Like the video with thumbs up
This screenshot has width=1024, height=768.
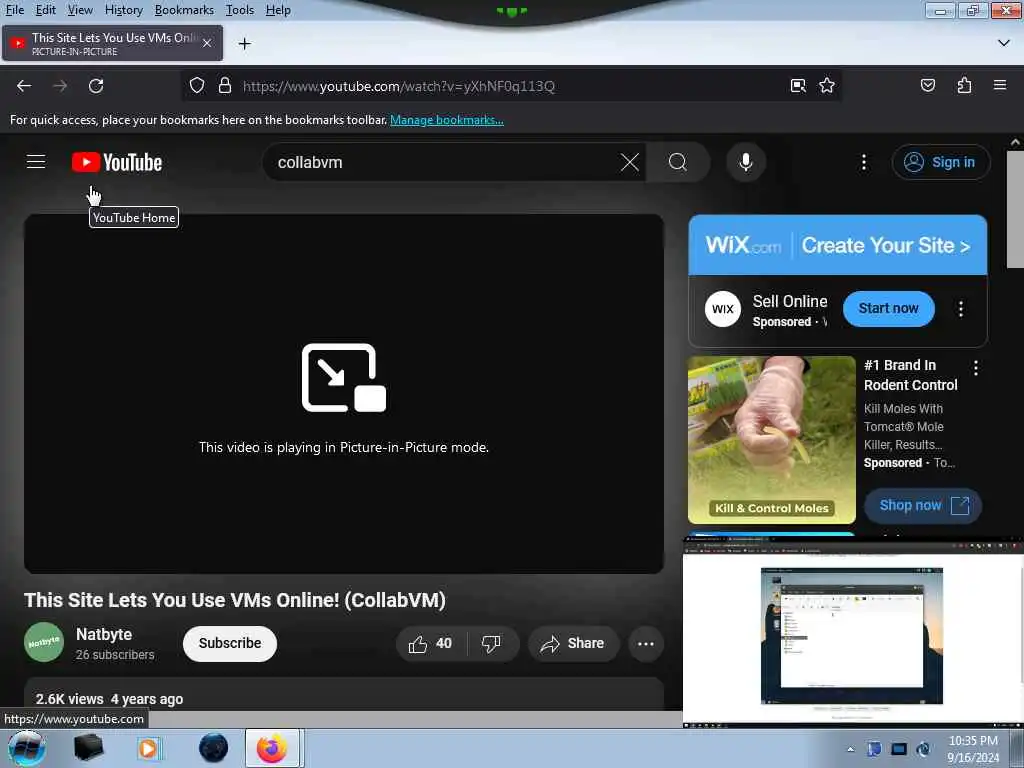[x=430, y=644]
